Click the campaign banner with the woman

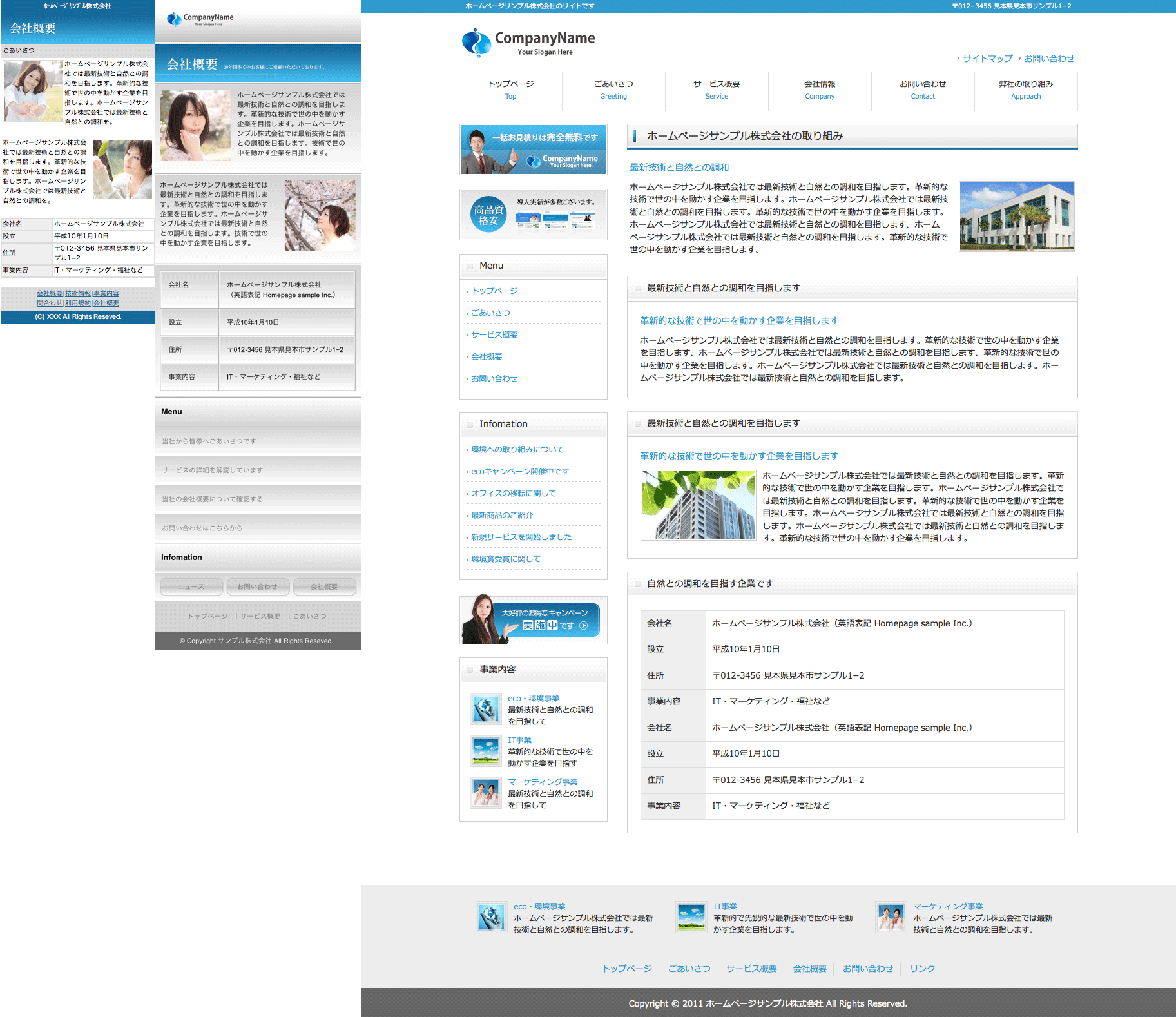pyautogui.click(x=533, y=620)
